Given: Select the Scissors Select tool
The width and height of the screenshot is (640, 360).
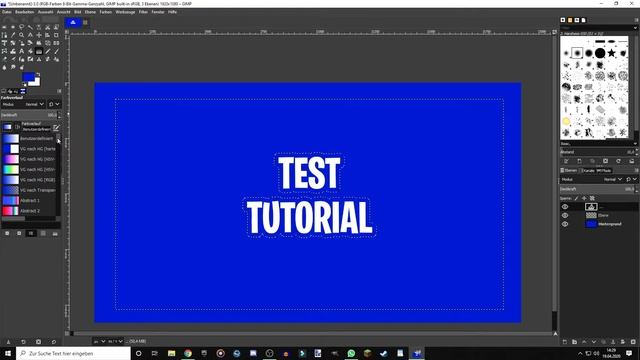Looking at the screenshot, I should coord(48,27).
